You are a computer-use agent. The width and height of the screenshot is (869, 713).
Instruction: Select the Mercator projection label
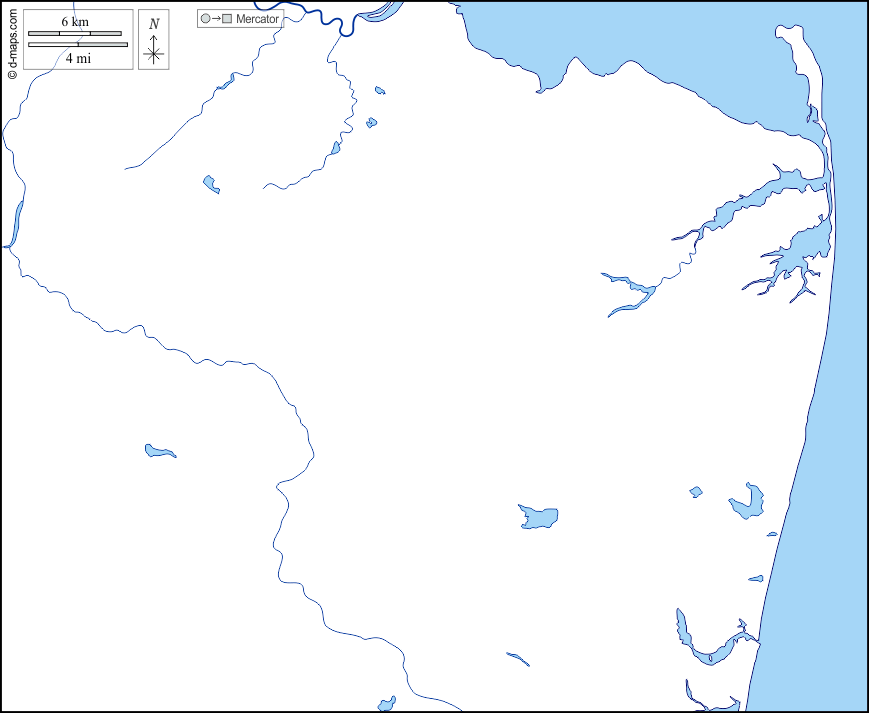tap(257, 19)
